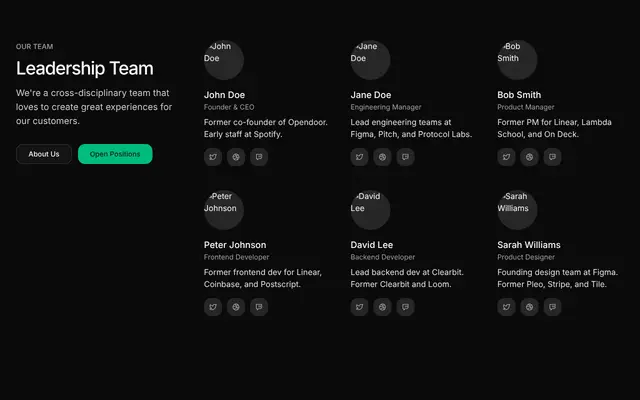Click the Founder & CEO role text
The image size is (640, 400).
(x=229, y=107)
